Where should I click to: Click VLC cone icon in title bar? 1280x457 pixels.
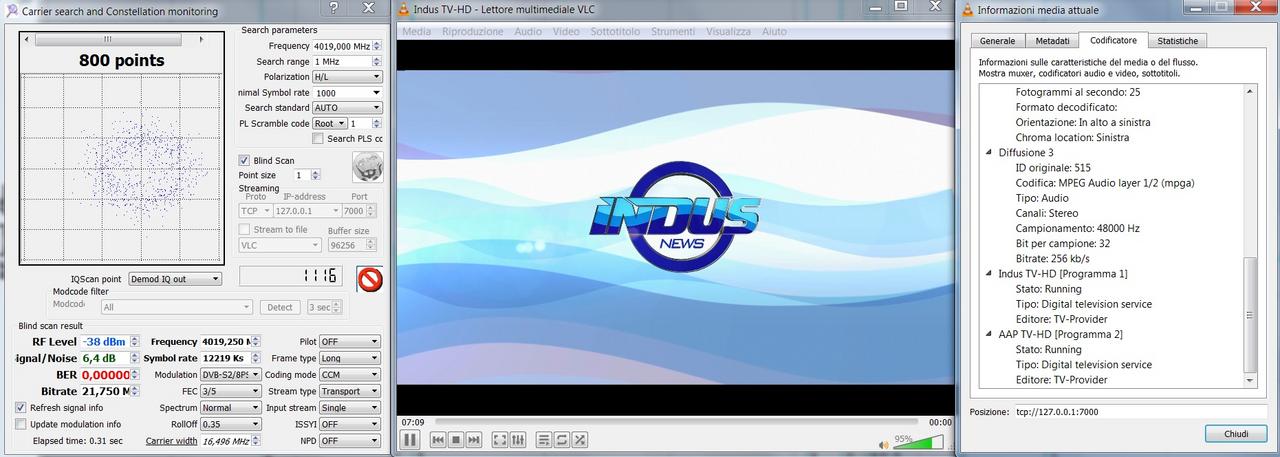403,10
